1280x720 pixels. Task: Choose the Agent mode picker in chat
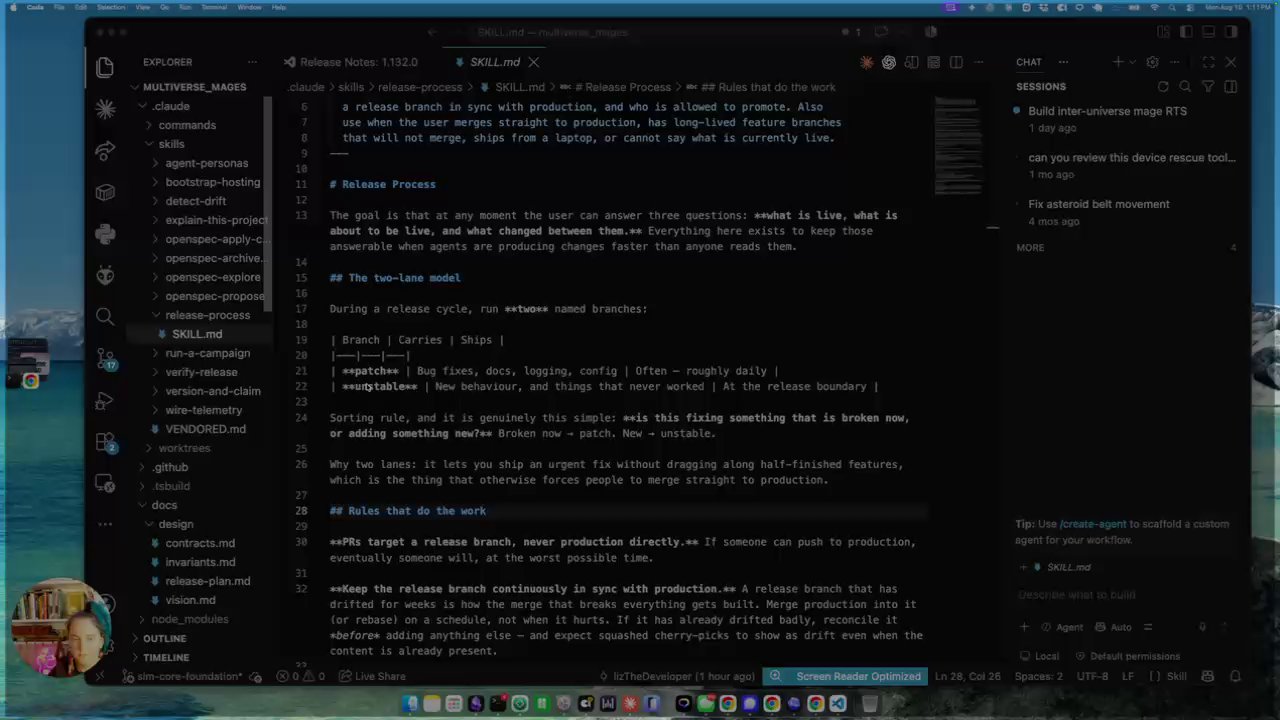pos(1062,627)
